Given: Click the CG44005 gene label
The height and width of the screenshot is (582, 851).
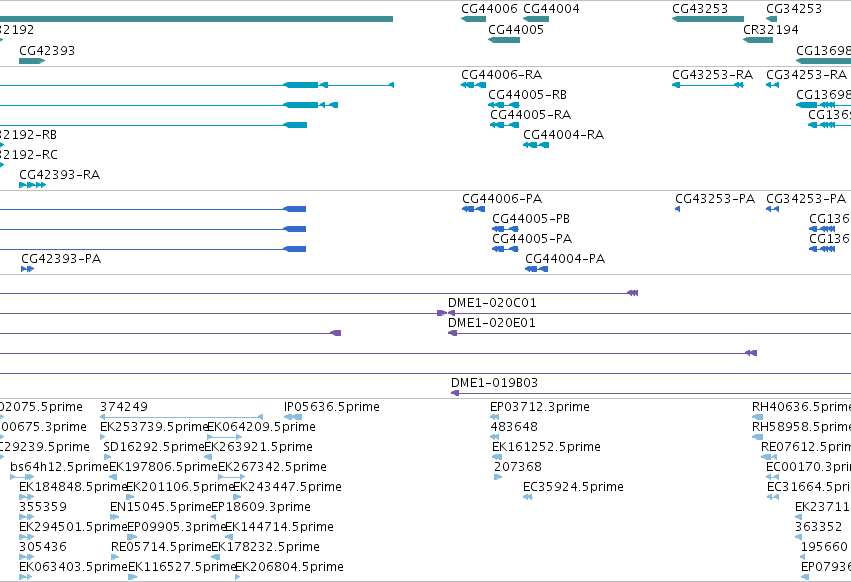Looking at the screenshot, I should 516,30.
